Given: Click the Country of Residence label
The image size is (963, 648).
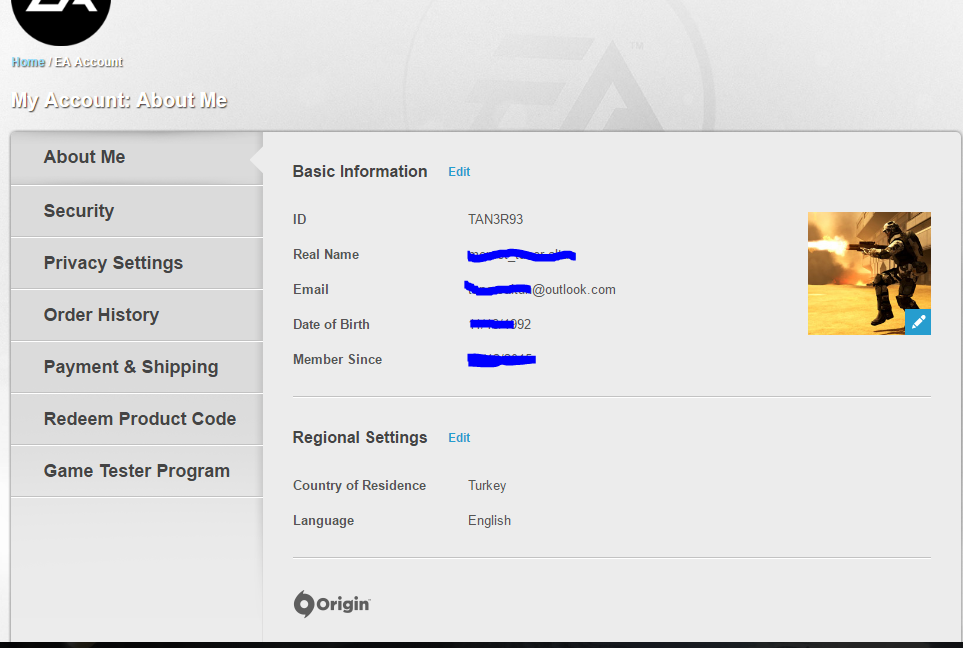Looking at the screenshot, I should [x=359, y=485].
